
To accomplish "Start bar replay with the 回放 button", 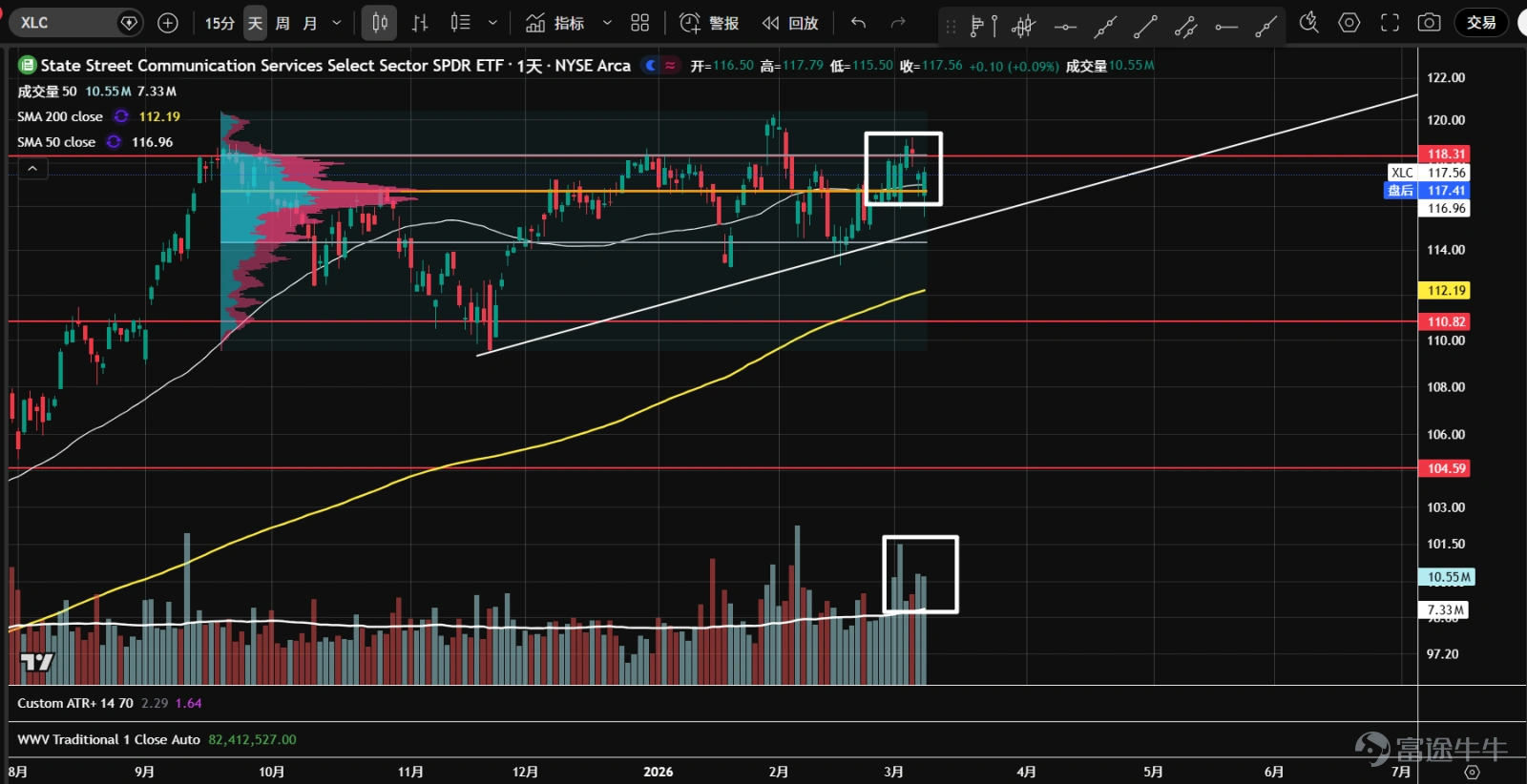I will [x=790, y=23].
